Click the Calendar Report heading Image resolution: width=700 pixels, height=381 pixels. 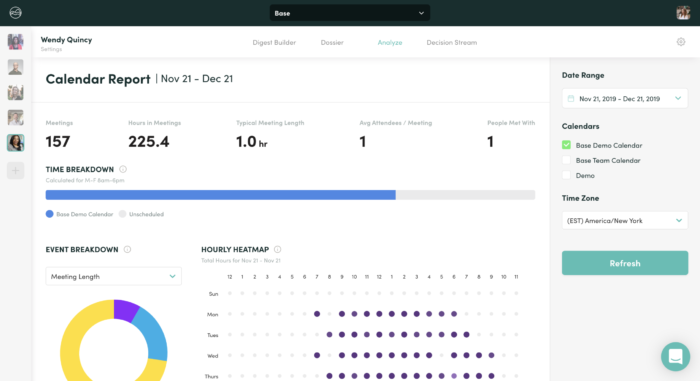tap(98, 79)
